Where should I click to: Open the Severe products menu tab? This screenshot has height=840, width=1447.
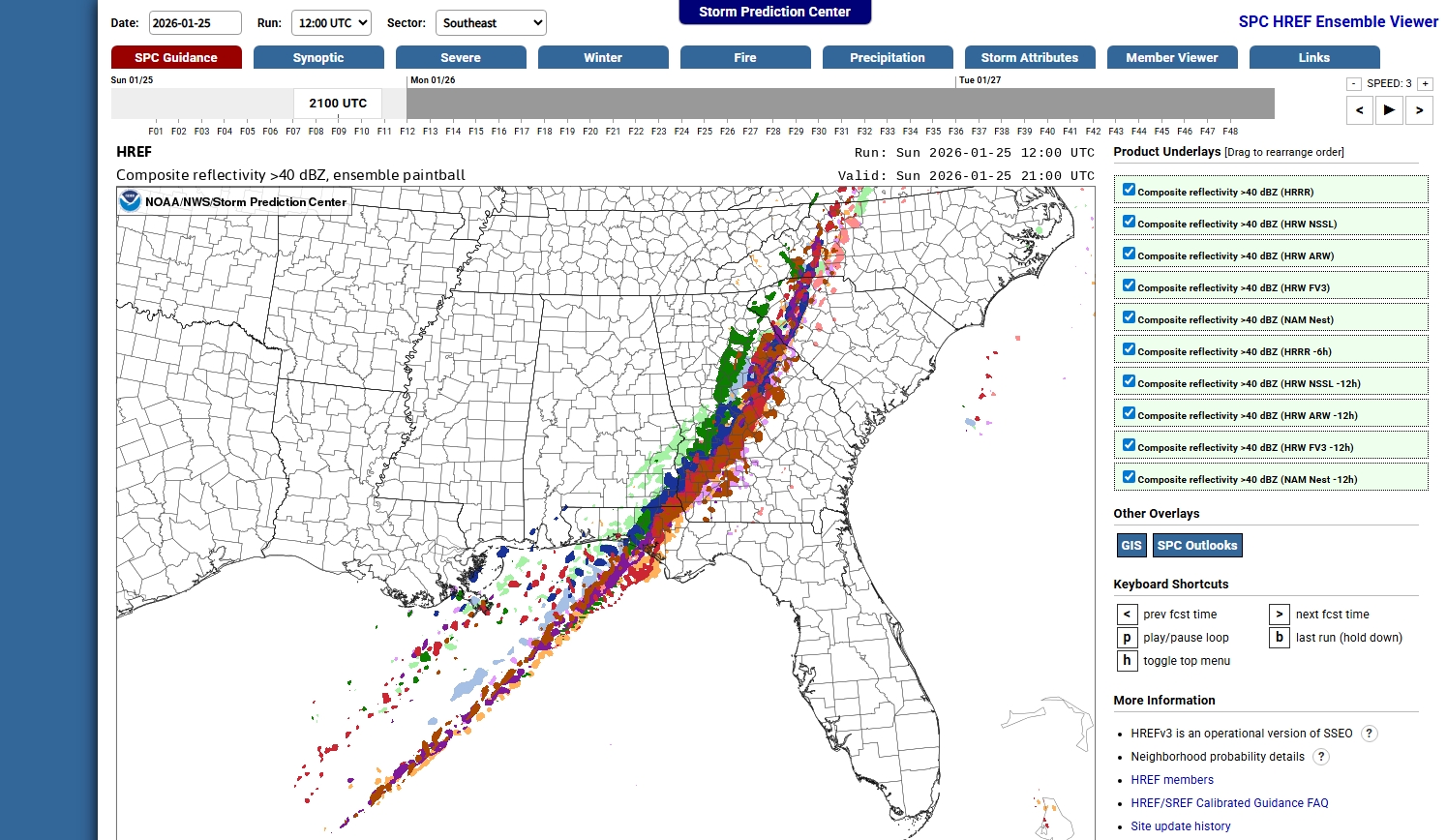(461, 58)
